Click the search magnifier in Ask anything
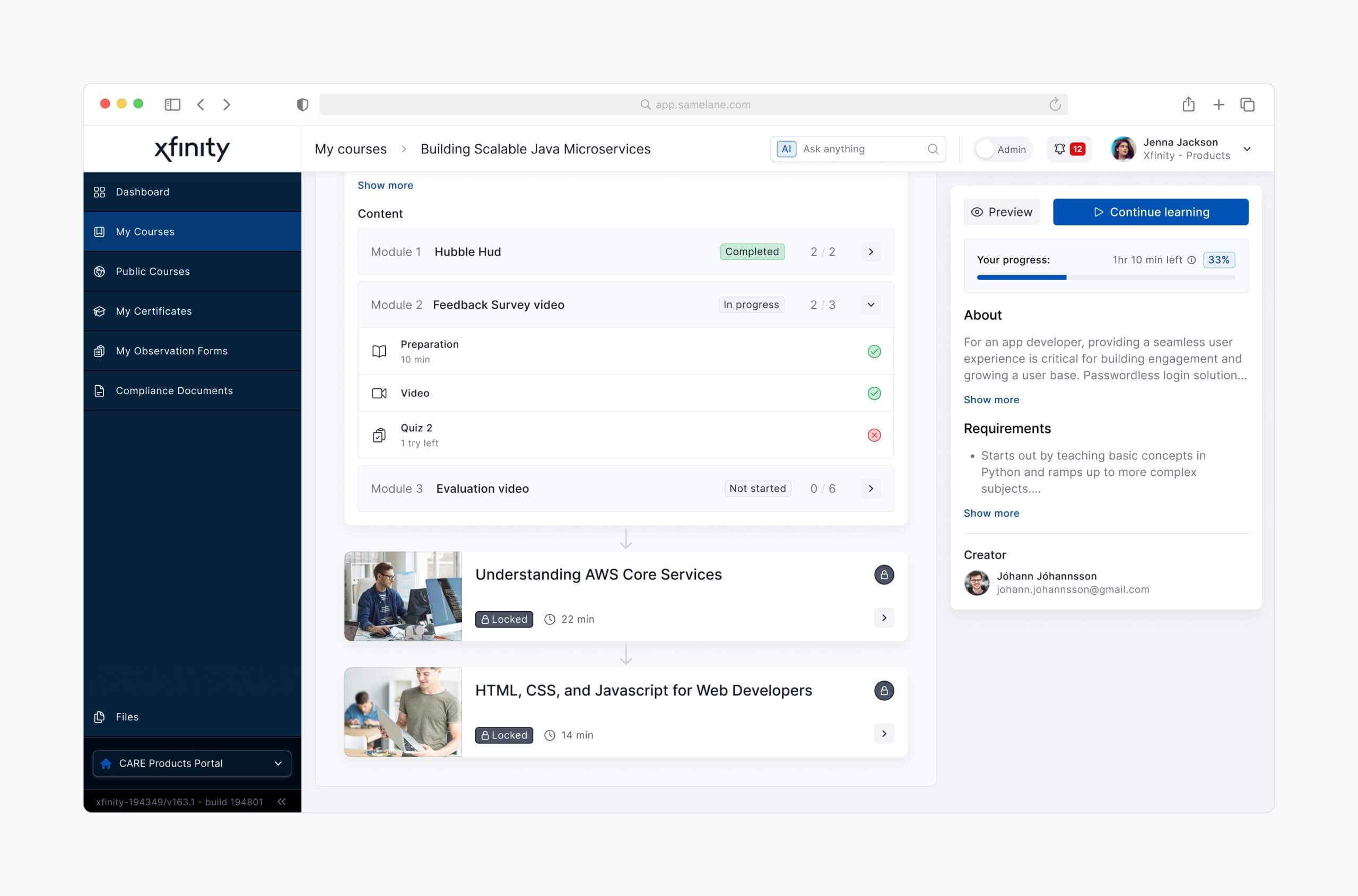The width and height of the screenshot is (1358, 896). 933,149
